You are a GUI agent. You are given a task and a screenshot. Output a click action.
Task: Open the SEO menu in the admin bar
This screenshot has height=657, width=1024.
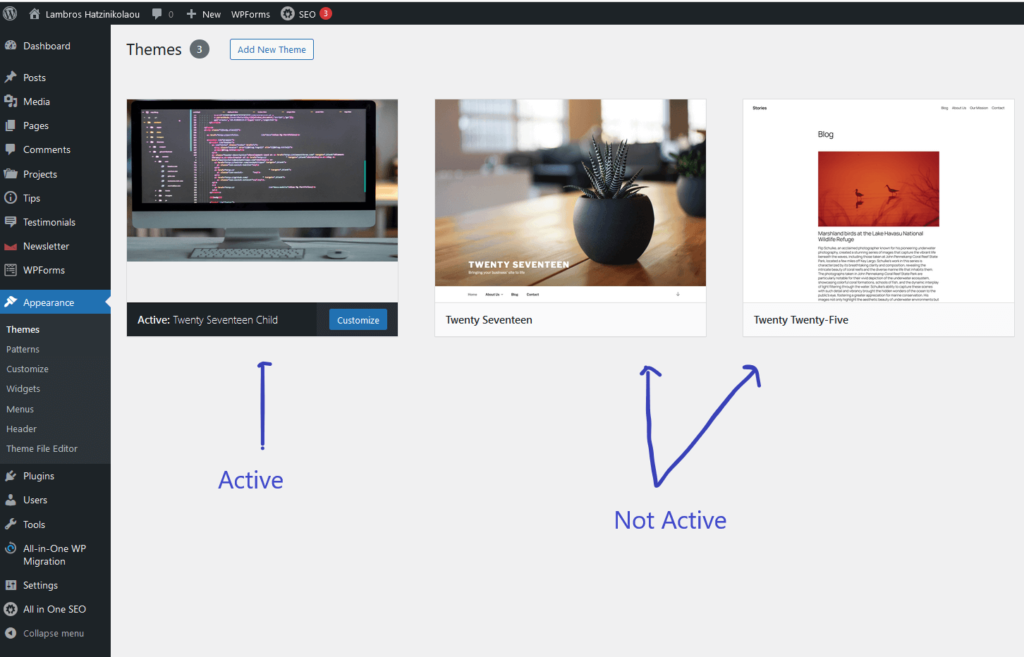point(305,14)
